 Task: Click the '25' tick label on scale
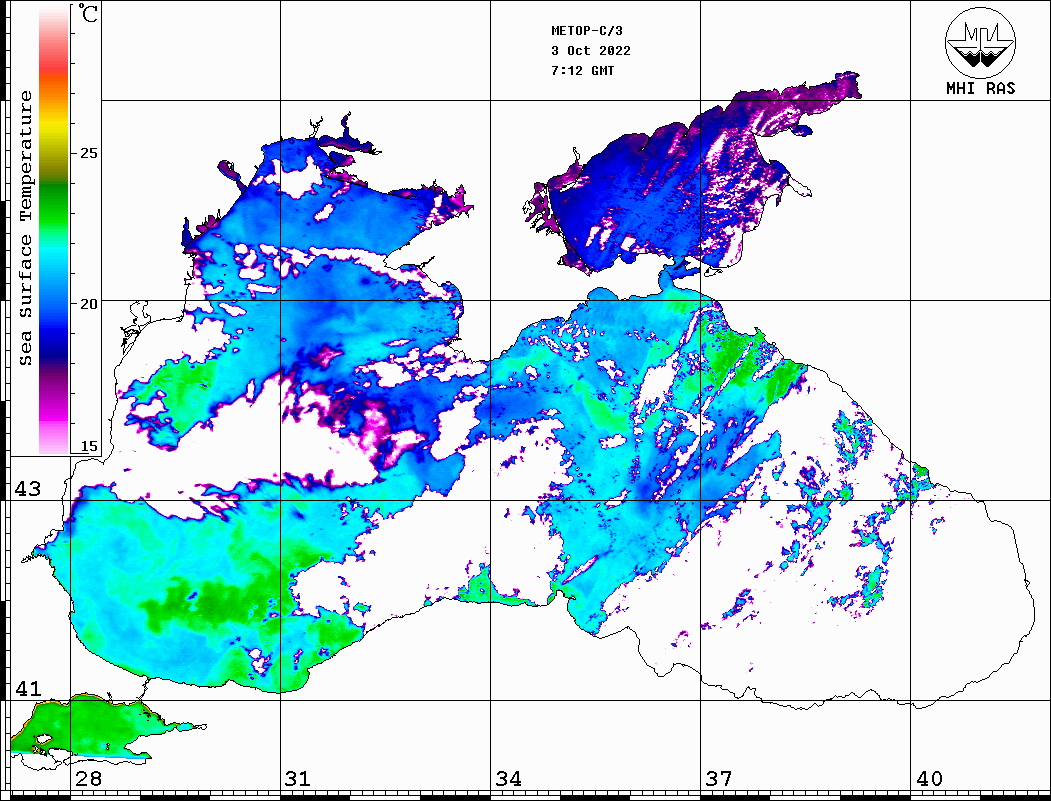click(x=88, y=153)
